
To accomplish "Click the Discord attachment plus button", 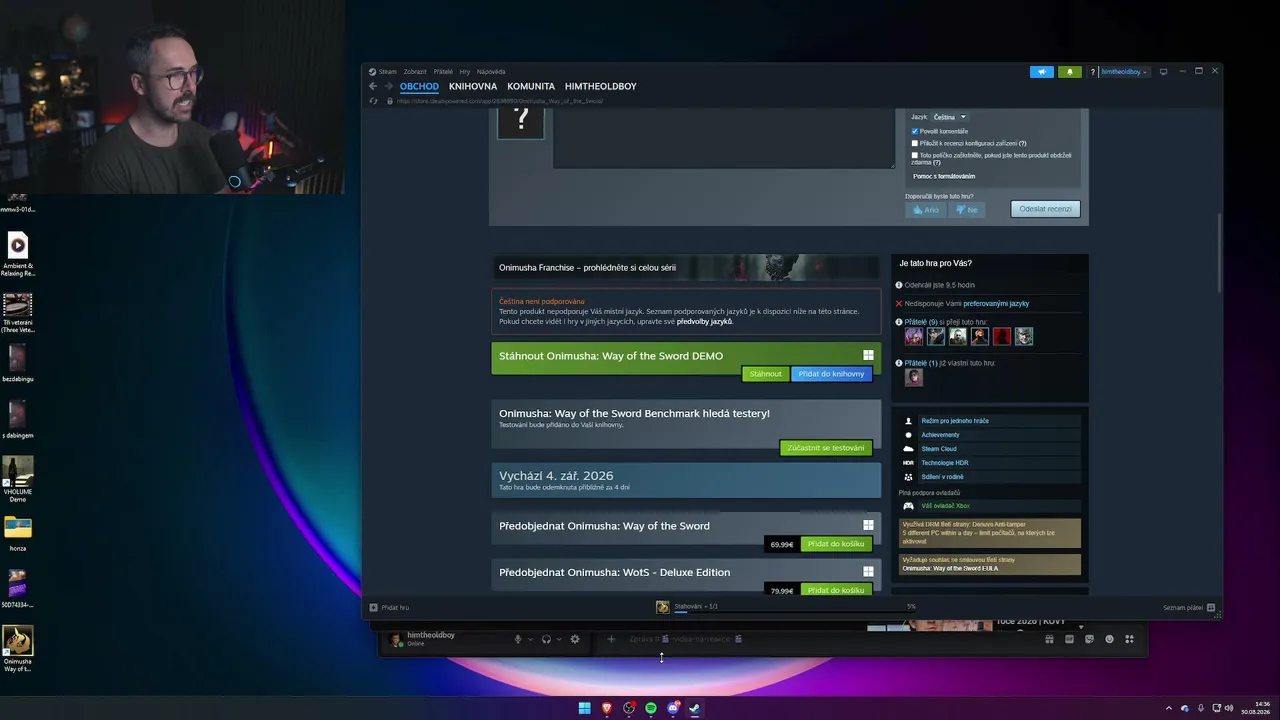I will (611, 639).
